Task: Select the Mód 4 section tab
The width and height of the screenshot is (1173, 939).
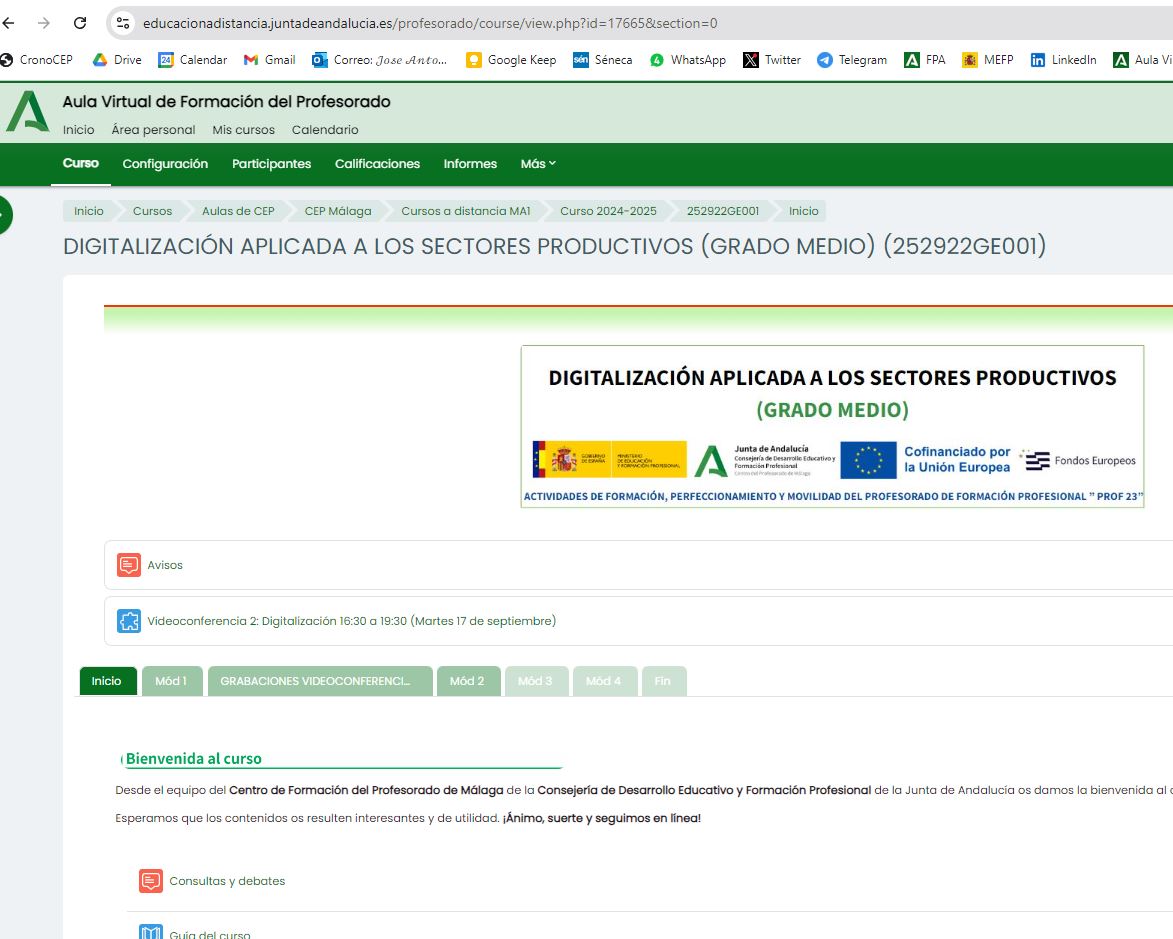Action: click(x=604, y=681)
